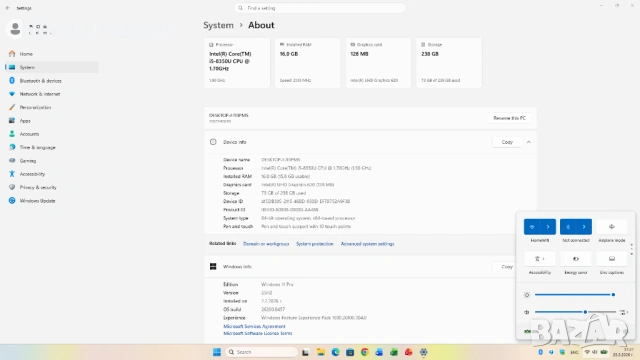Click Rename this PC button
Viewport: 640px width, 360px height.
tap(509, 118)
